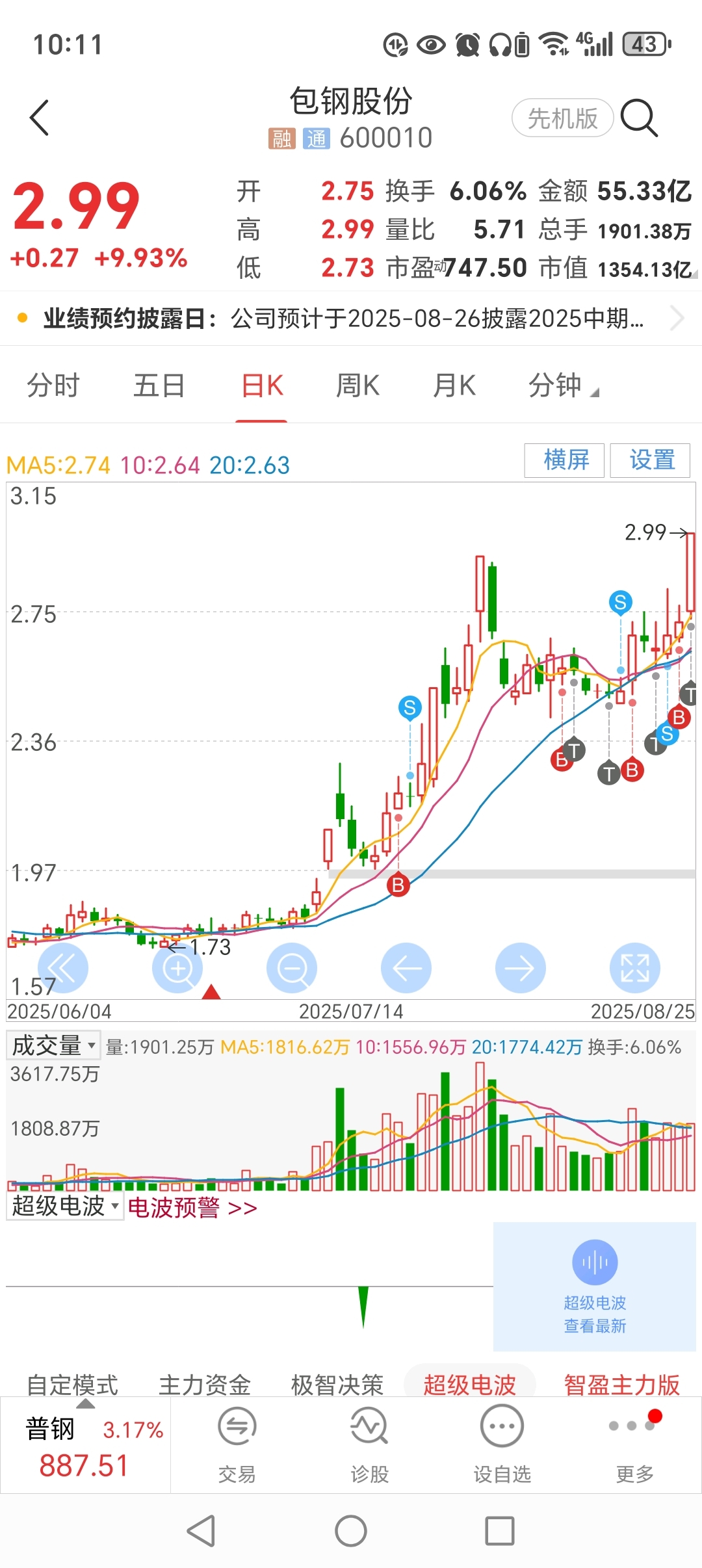Select the 主力资金 indicator tab

[x=205, y=1385]
